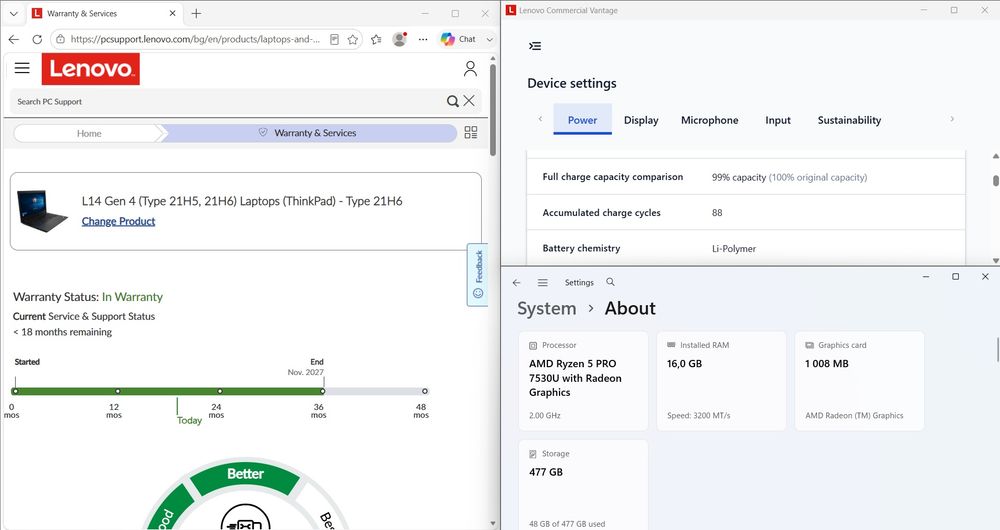Open reader view icon in address bar
This screenshot has width=1000, height=530.
point(334,40)
